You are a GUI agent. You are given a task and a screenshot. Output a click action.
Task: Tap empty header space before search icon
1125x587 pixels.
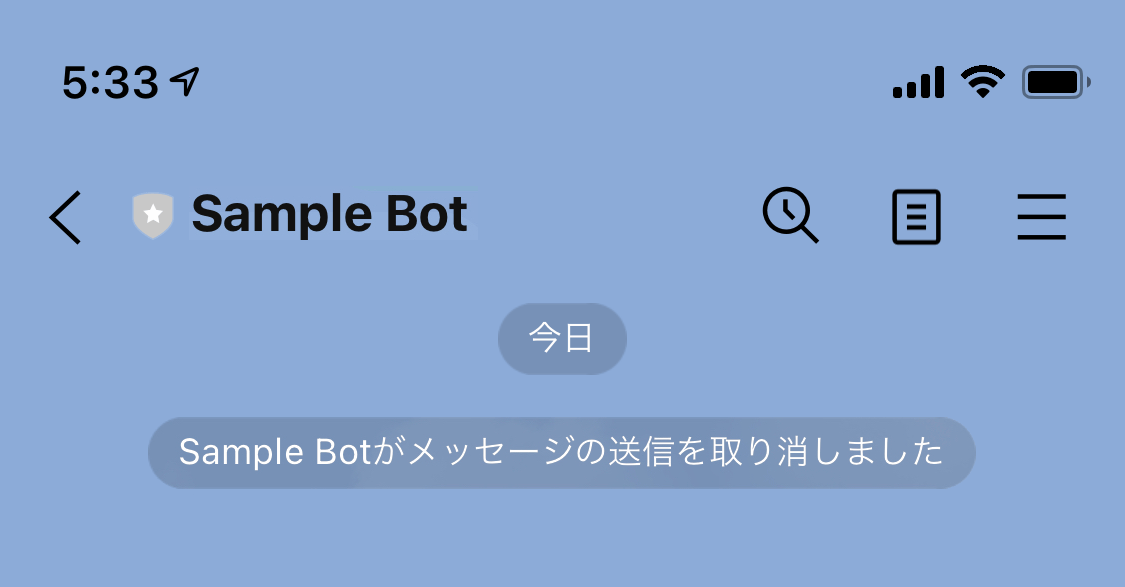[620, 215]
